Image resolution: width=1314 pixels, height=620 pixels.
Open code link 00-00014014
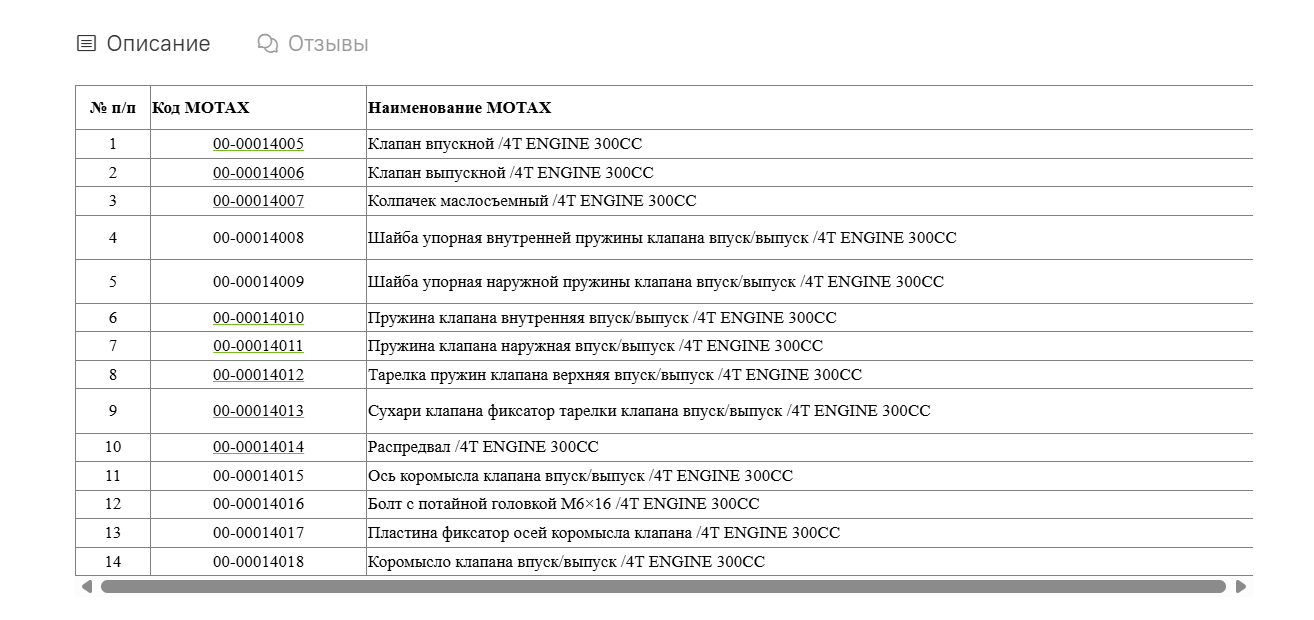(x=258, y=447)
